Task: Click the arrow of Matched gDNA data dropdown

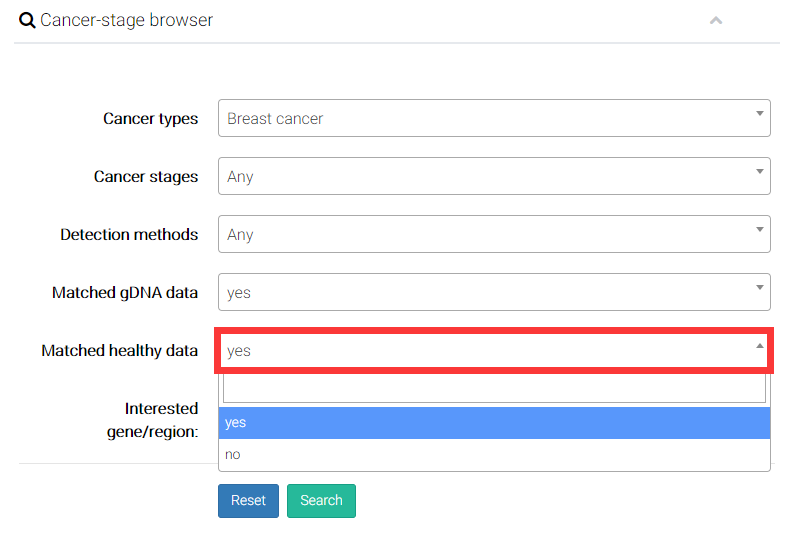Action: (760, 287)
